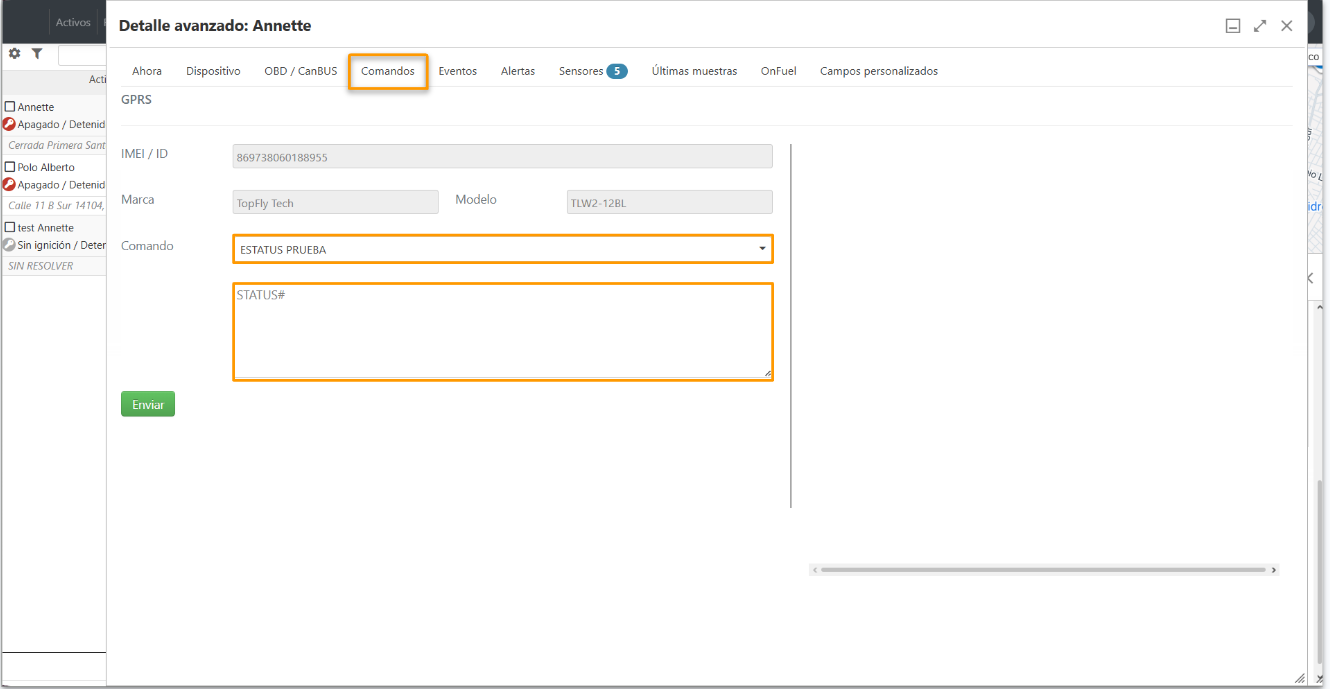Image resolution: width=1330 pixels, height=689 pixels.
Task: Click the horizontal scrollbar thumb in response panel
Action: 1043,570
